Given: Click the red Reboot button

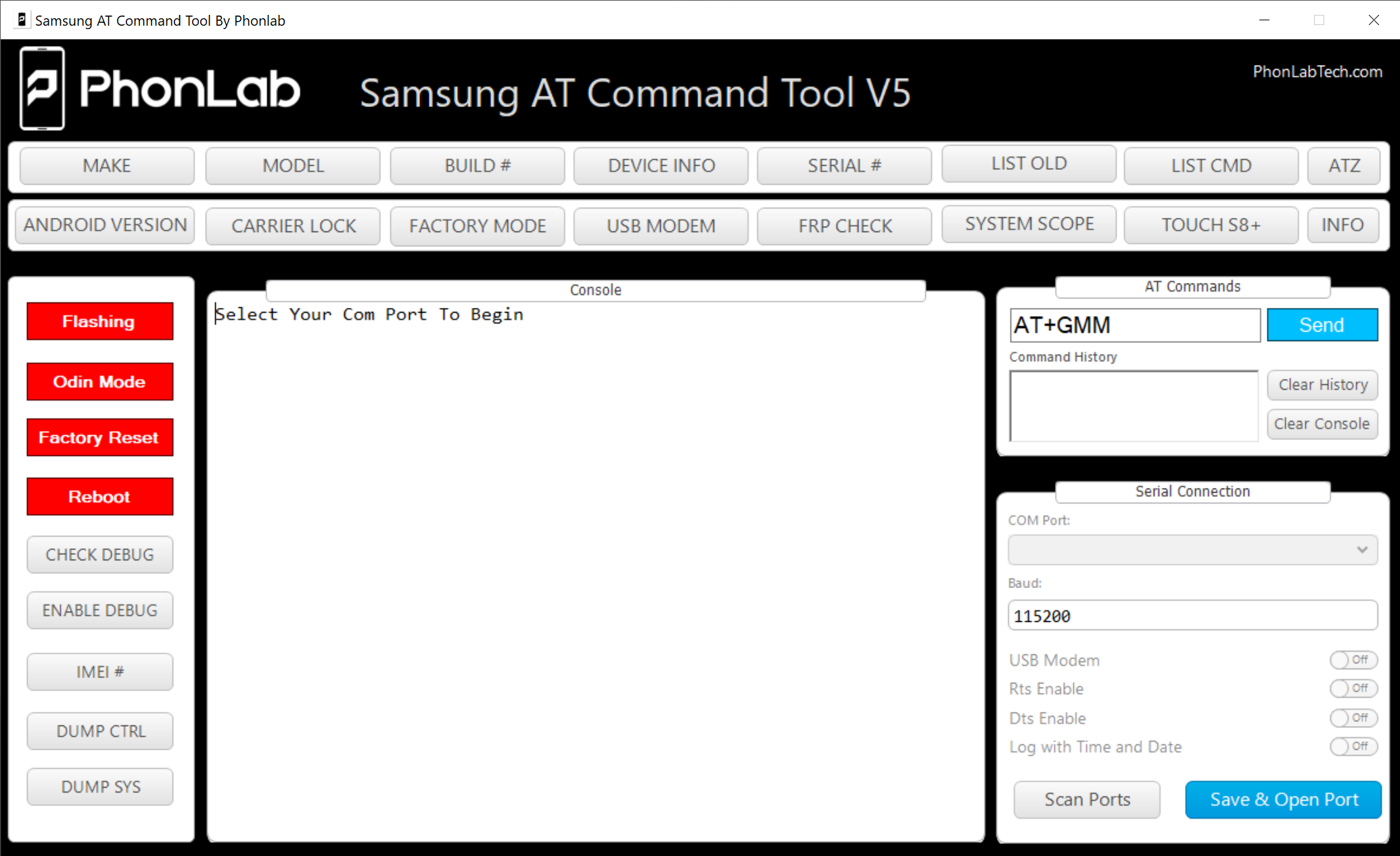Looking at the screenshot, I should (99, 497).
